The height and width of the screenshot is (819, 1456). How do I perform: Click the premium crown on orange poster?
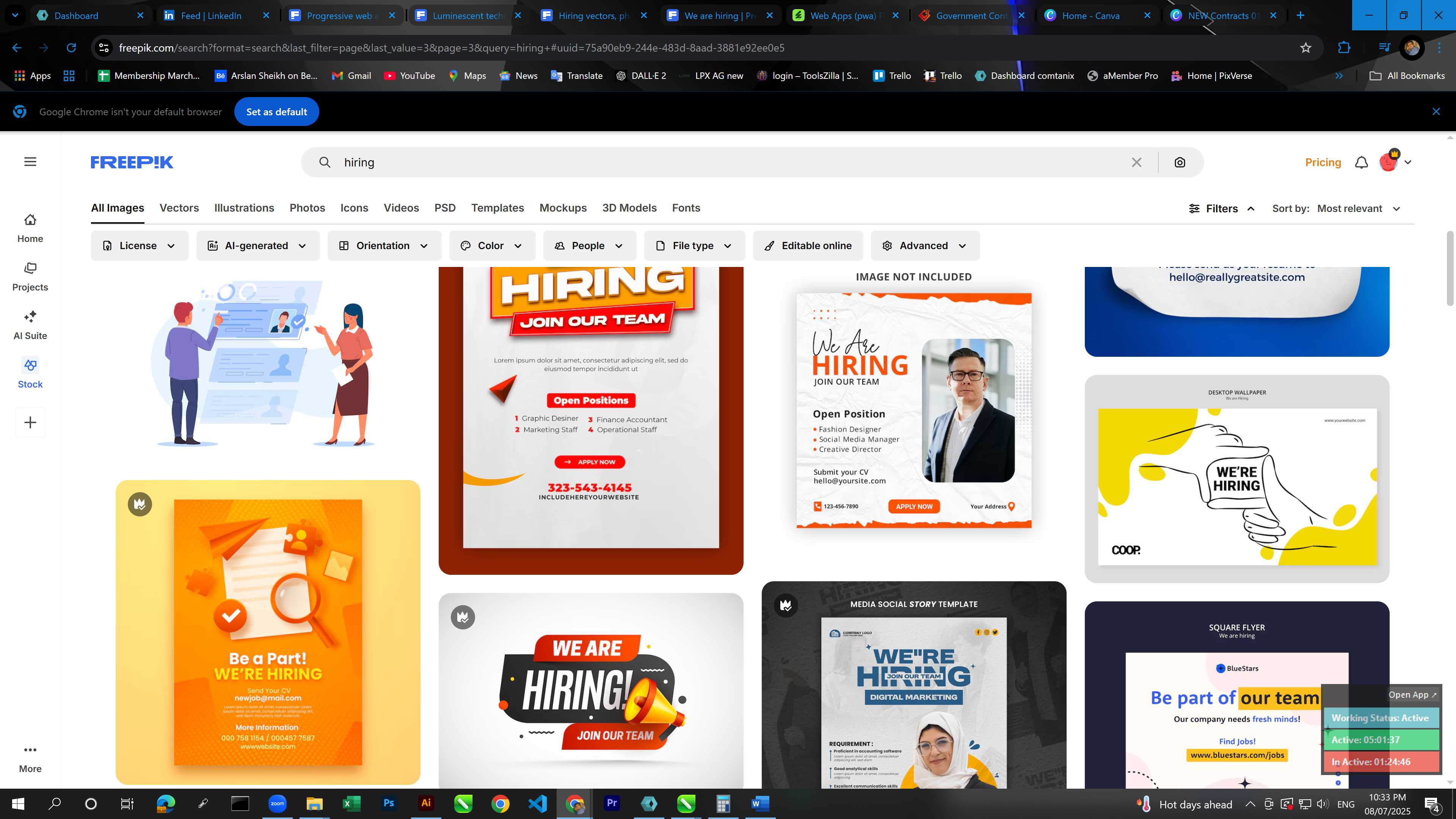click(140, 504)
